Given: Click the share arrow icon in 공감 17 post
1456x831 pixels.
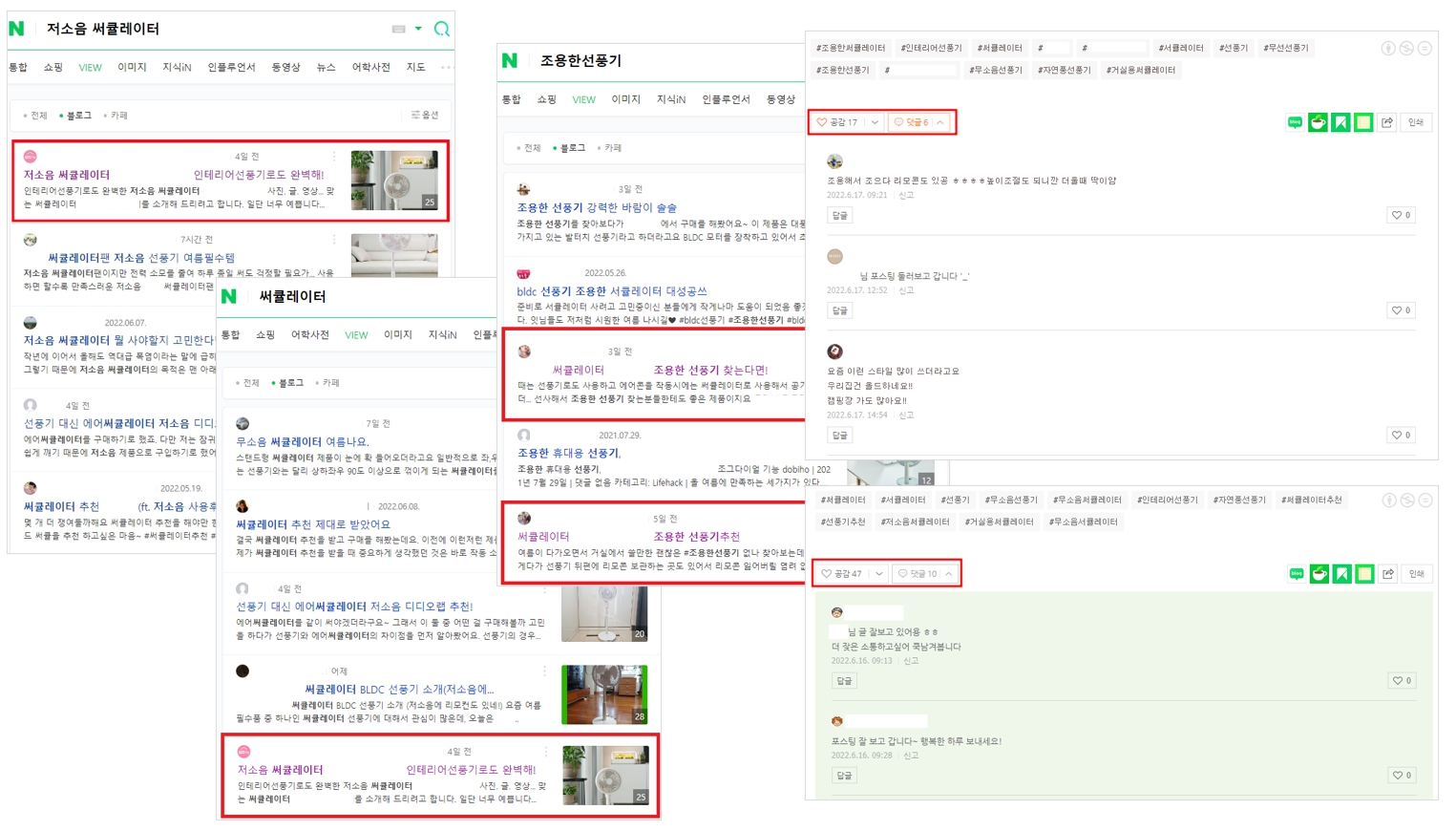Looking at the screenshot, I should pos(1387,122).
